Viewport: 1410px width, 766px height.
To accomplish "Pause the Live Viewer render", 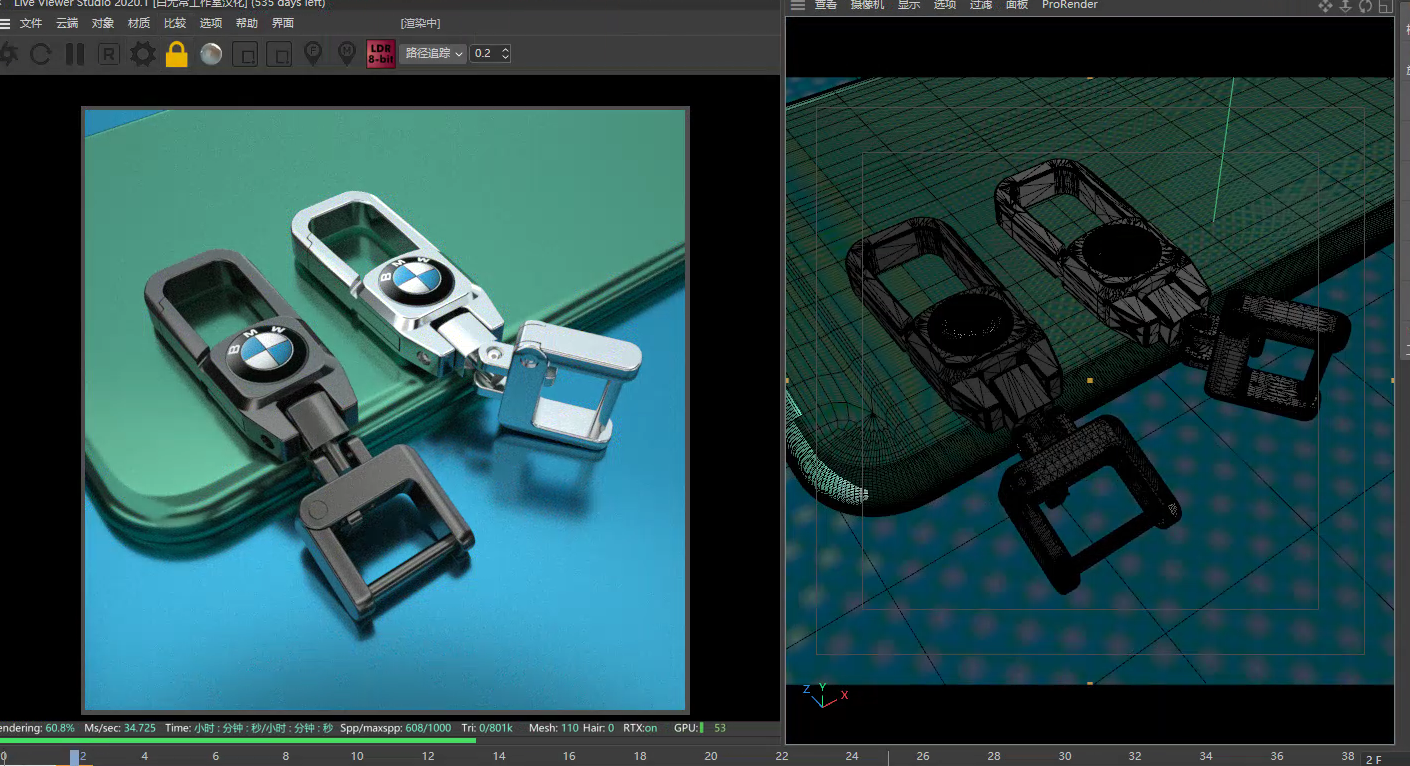I will 75,54.
